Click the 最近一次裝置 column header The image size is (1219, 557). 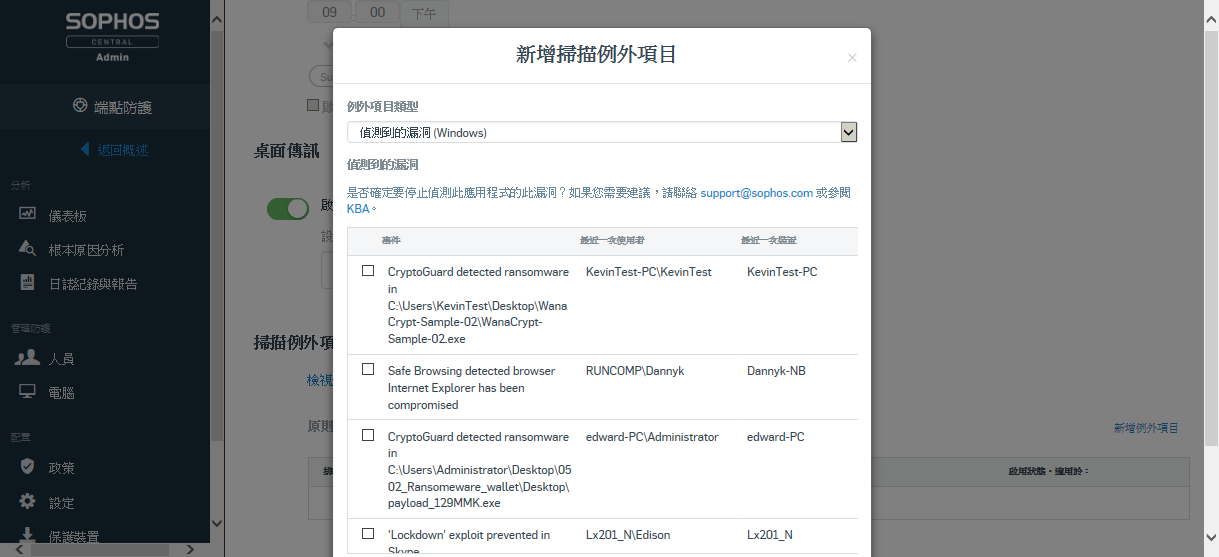pos(768,241)
